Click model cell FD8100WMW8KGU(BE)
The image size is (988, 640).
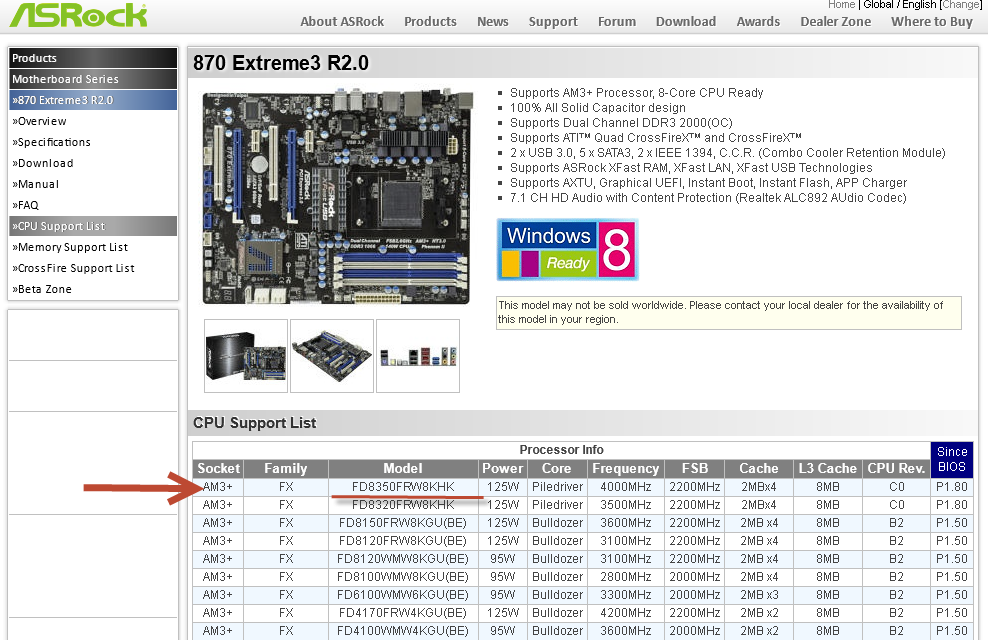(x=403, y=576)
